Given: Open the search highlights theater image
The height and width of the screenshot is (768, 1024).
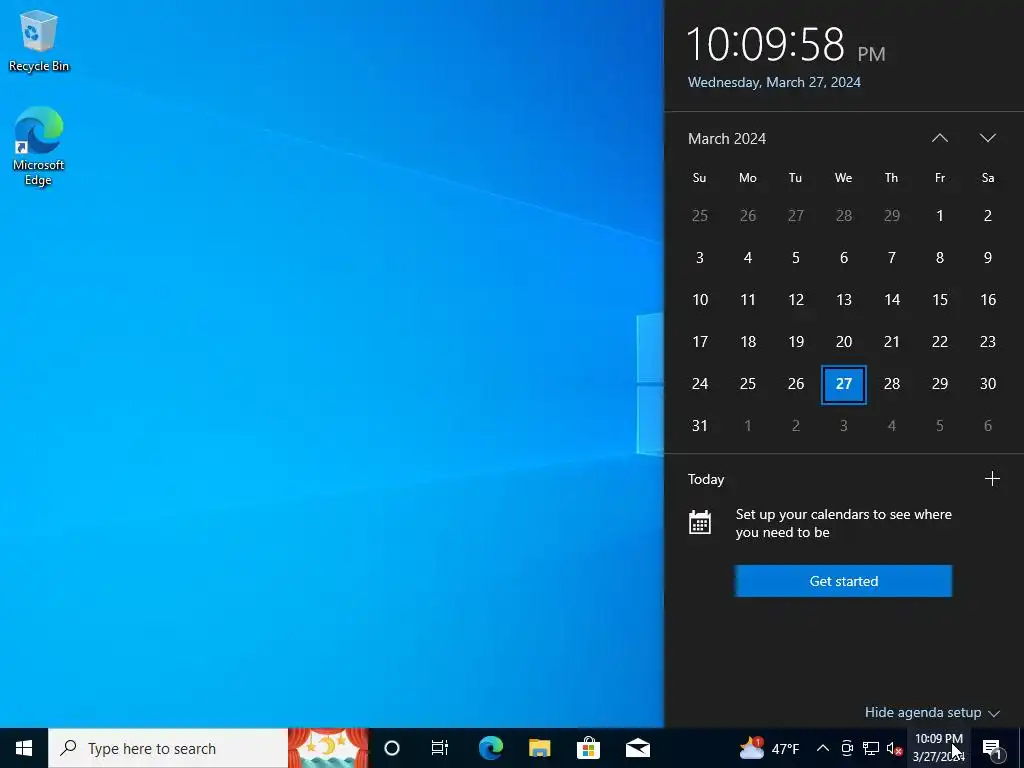Looking at the screenshot, I should click(328, 748).
